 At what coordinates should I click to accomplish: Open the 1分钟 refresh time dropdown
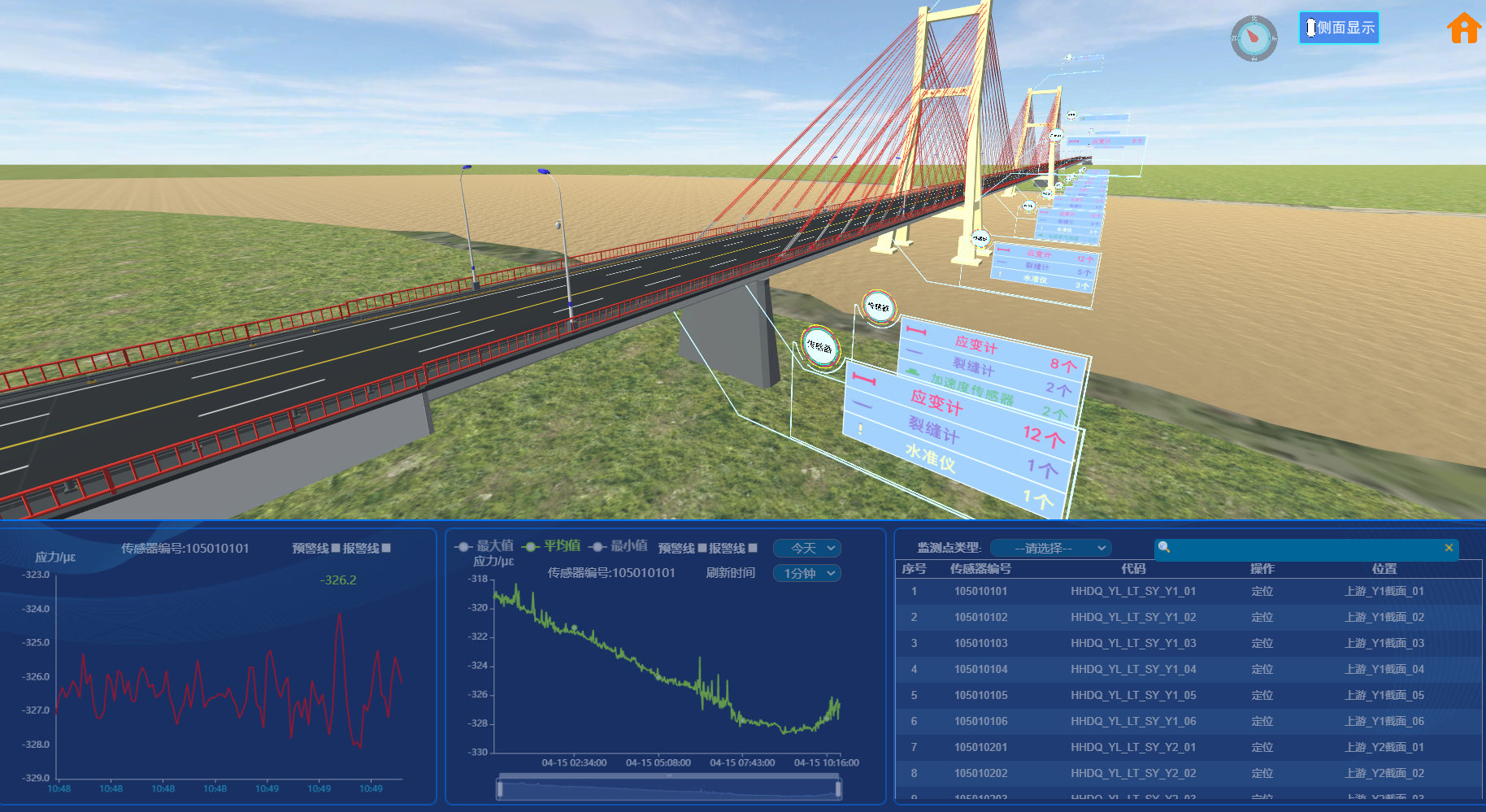[806, 573]
